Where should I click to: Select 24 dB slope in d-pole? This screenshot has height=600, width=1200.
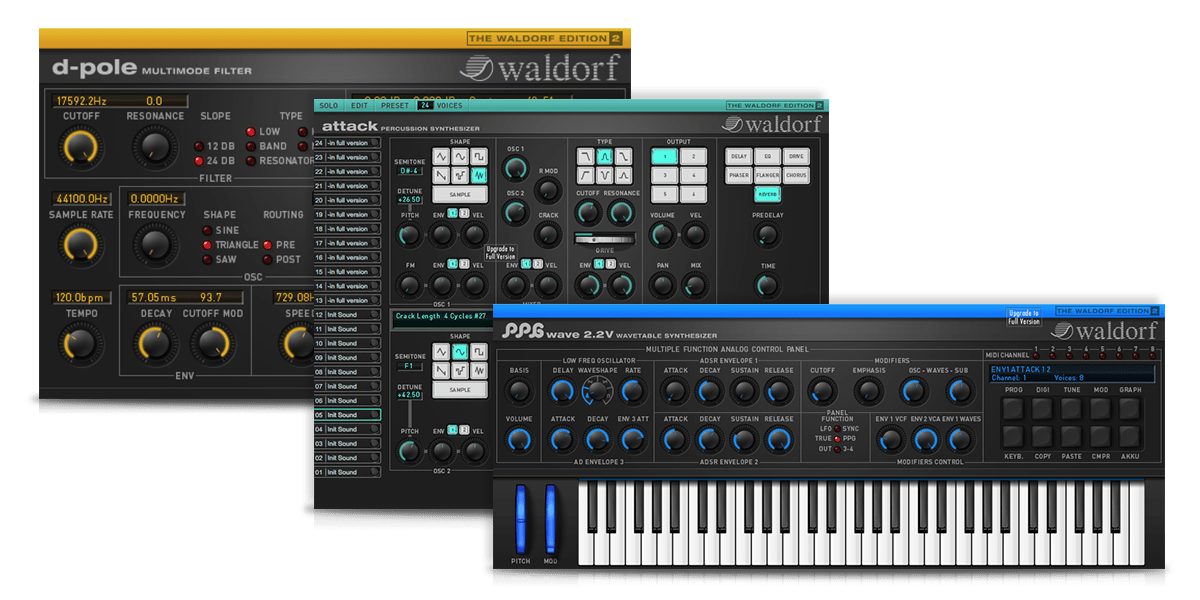[200, 161]
